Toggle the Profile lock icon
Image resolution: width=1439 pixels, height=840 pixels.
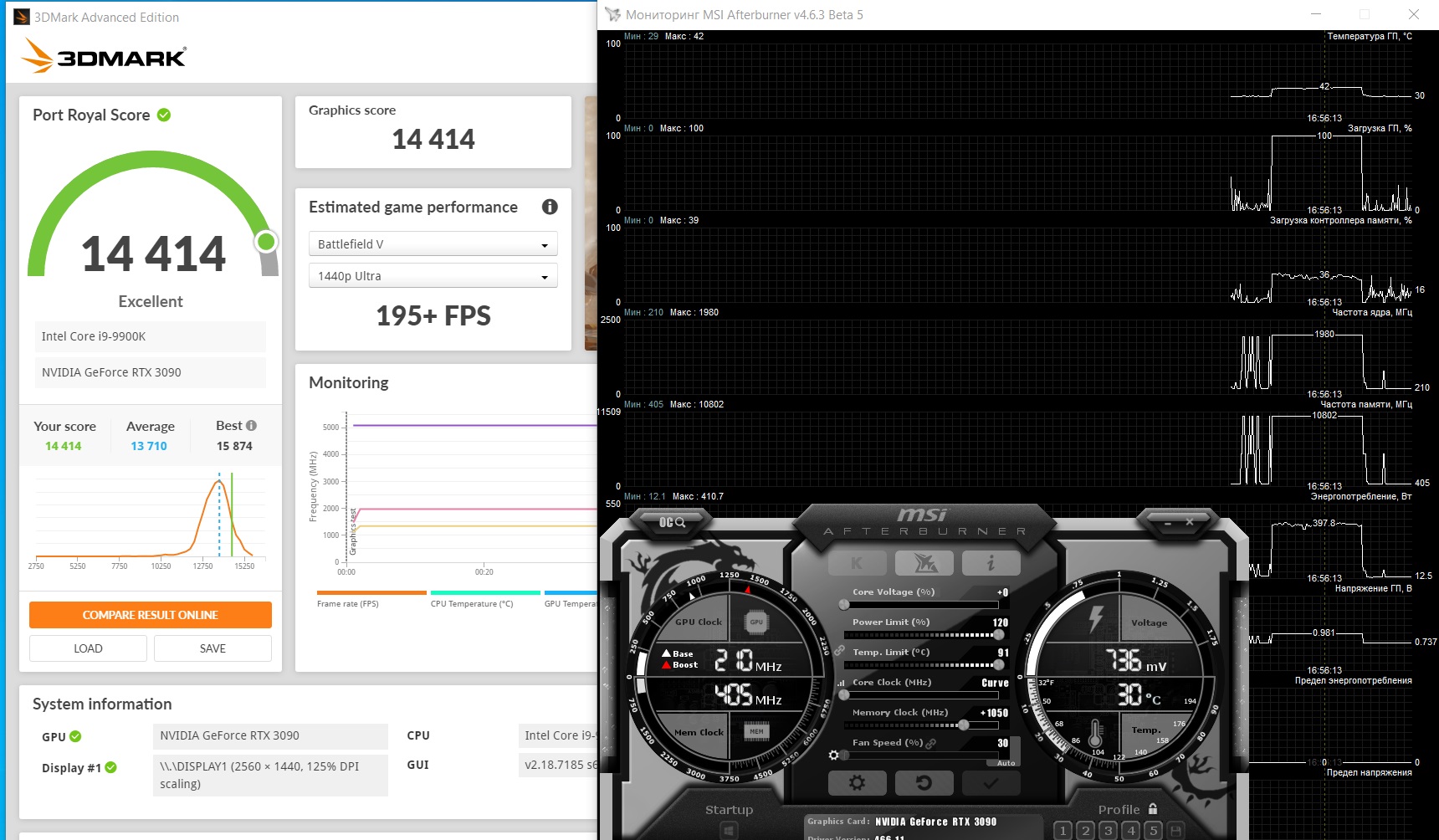pos(1153,809)
